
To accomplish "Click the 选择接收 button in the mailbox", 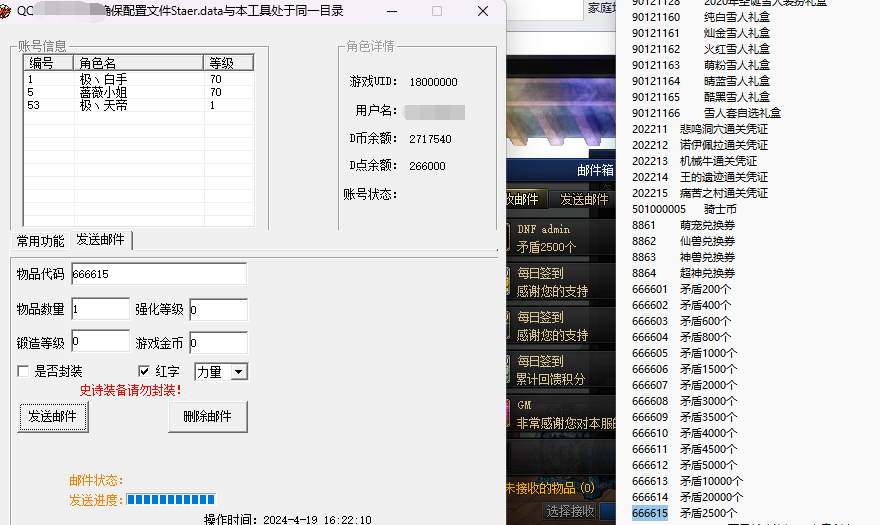I will click(570, 511).
